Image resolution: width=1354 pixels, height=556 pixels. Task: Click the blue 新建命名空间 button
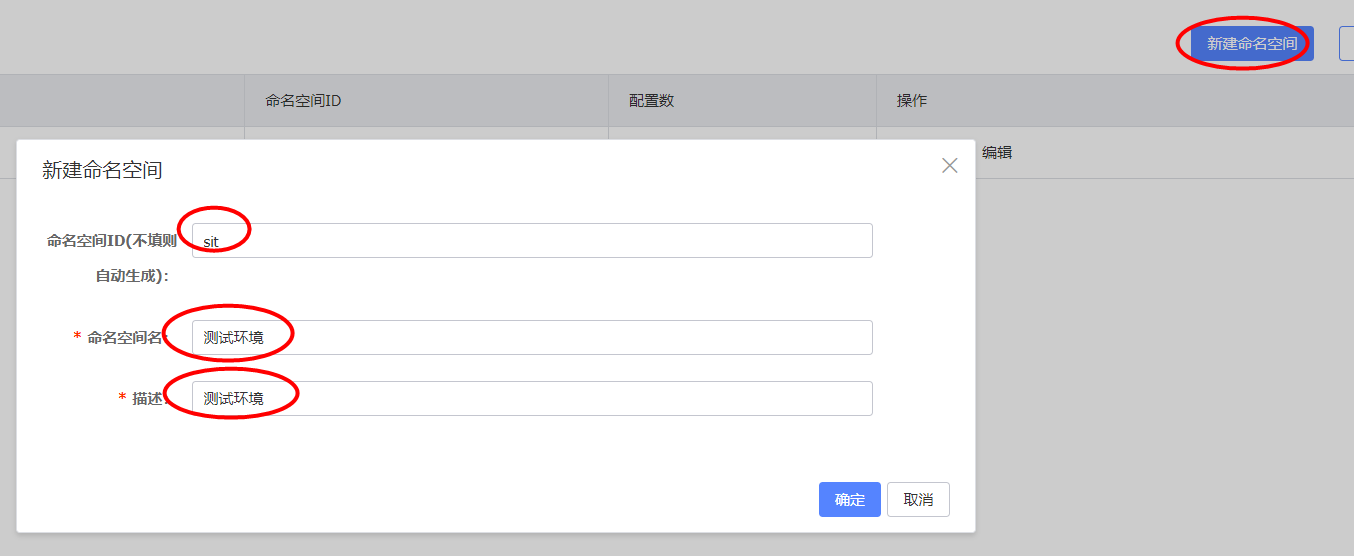pyautogui.click(x=1251, y=44)
